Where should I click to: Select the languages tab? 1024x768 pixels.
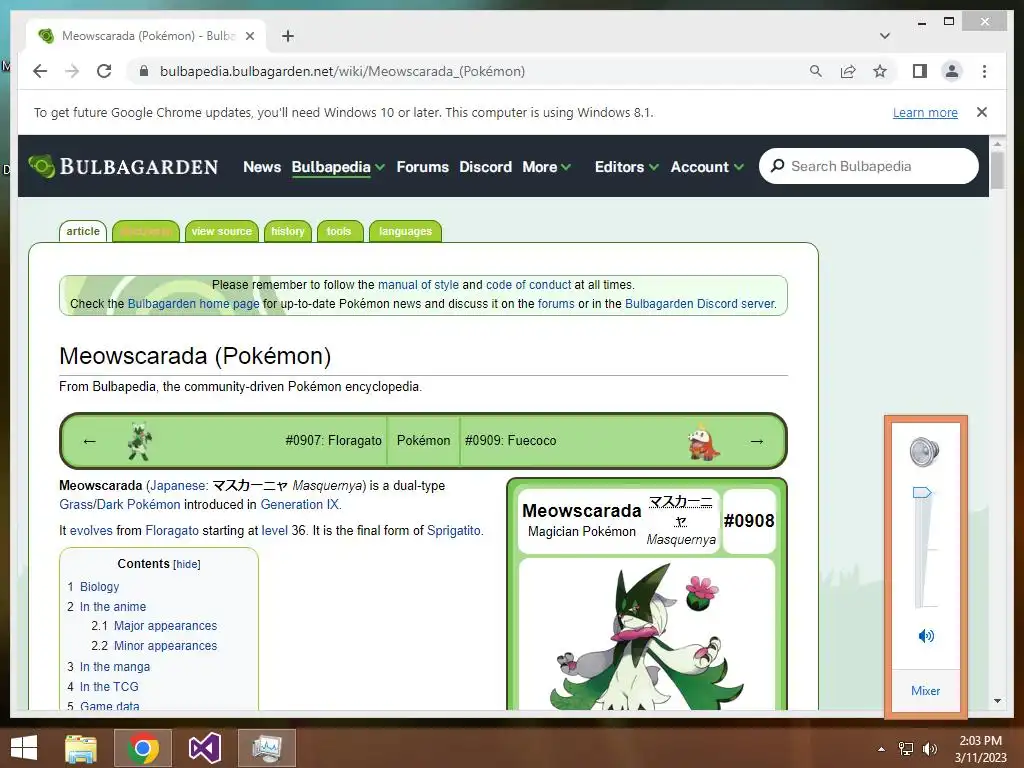click(x=405, y=231)
